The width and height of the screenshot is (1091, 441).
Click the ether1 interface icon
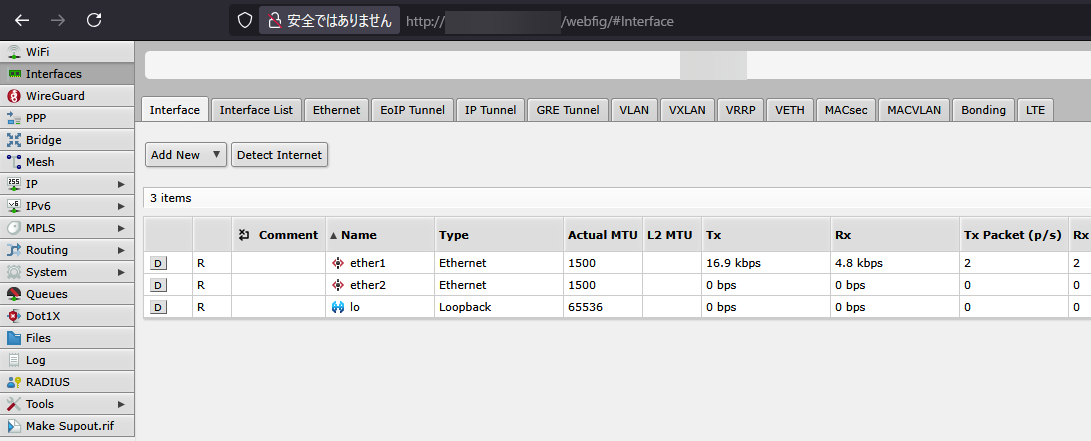pos(337,263)
